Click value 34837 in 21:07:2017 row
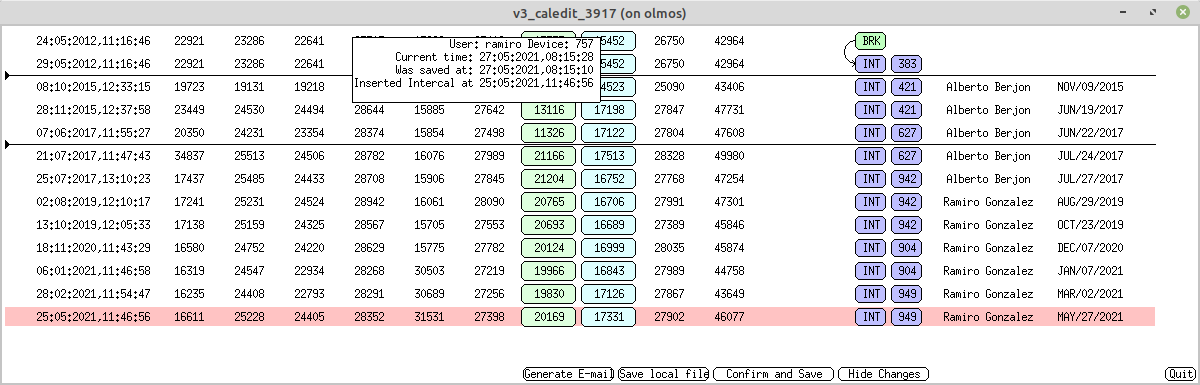Image resolution: width=1200 pixels, height=385 pixels. [189, 156]
